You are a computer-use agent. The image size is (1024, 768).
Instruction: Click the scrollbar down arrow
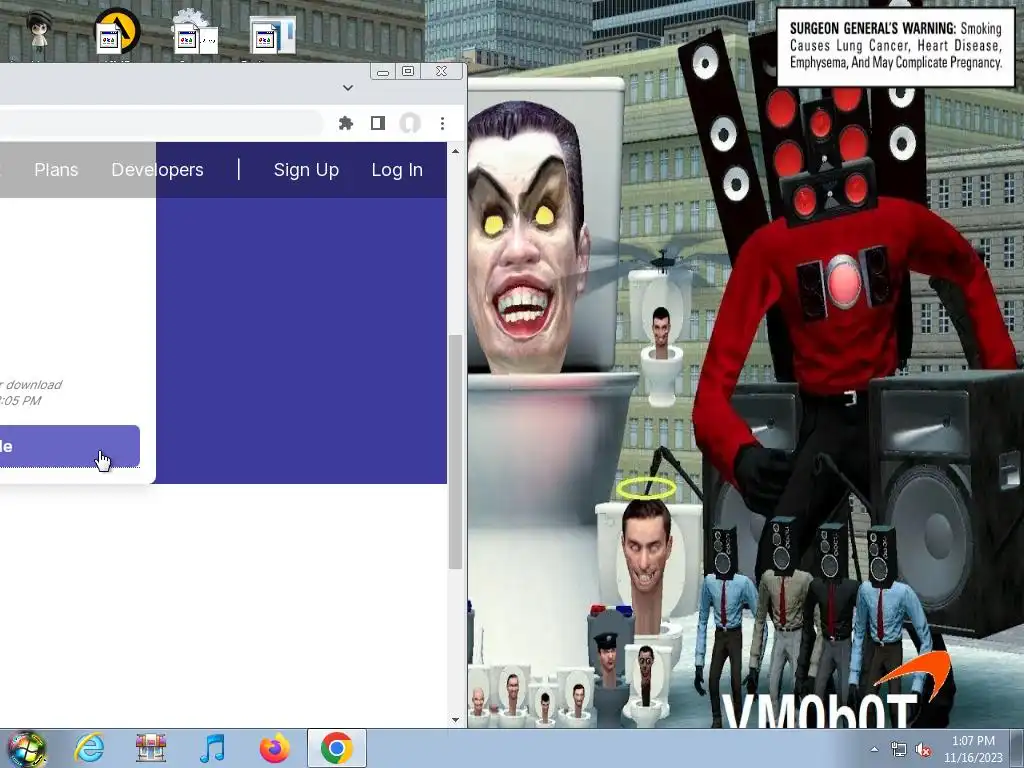coord(455,720)
